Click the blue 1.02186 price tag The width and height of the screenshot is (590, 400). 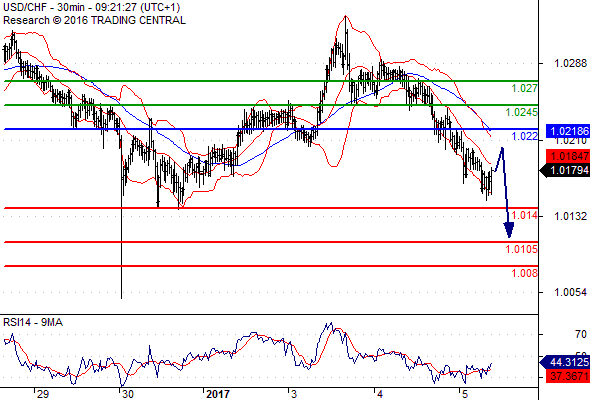pos(568,131)
